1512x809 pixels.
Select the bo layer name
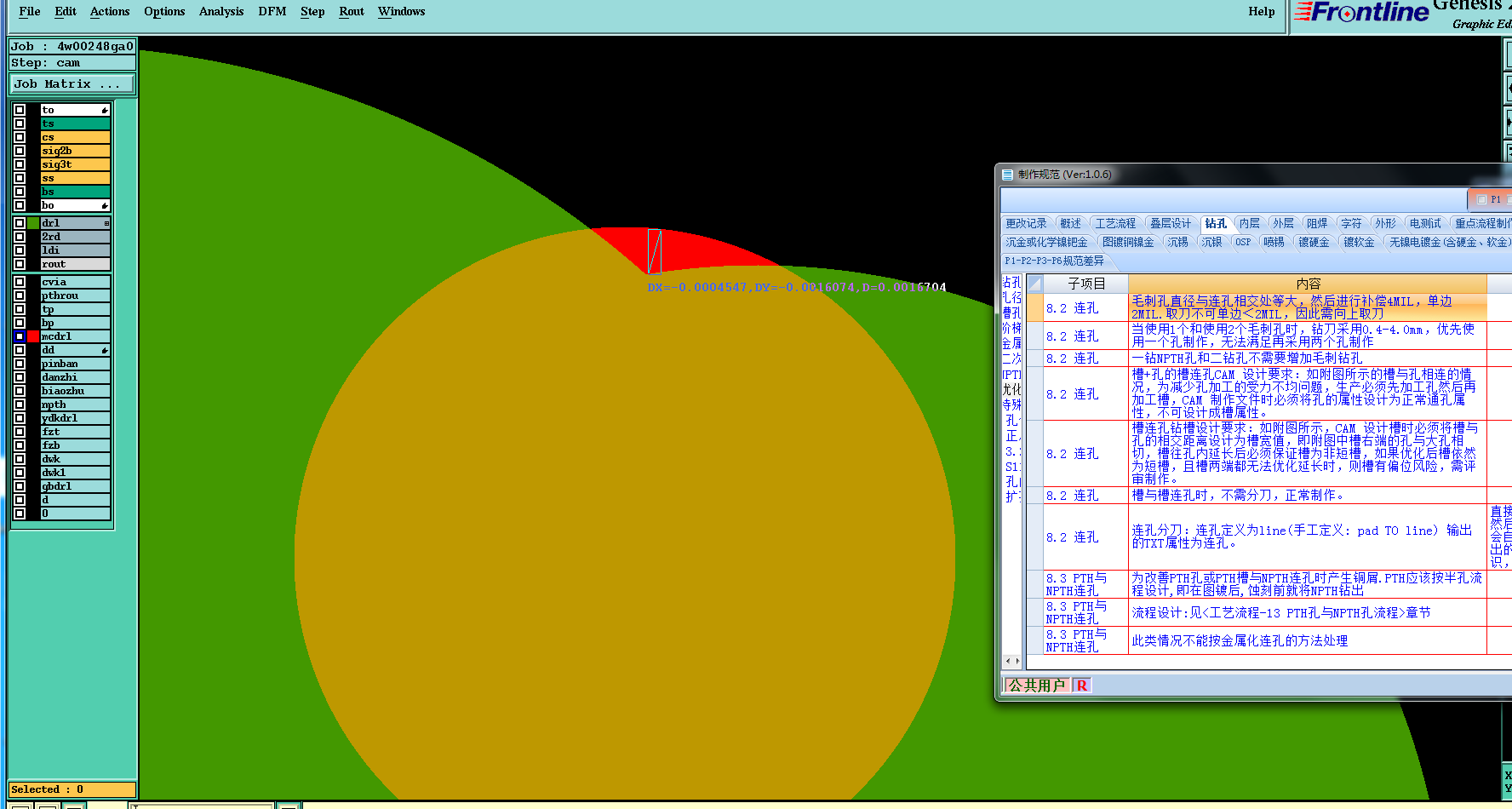point(76,205)
